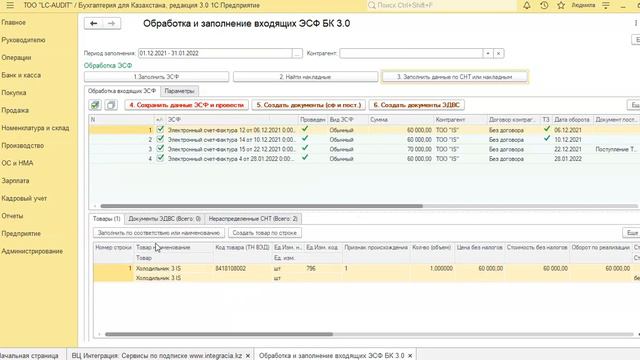Viewport: 640px width, 360px height.
Task: Open the hamburger main menu icon
Action: tap(10, 5)
